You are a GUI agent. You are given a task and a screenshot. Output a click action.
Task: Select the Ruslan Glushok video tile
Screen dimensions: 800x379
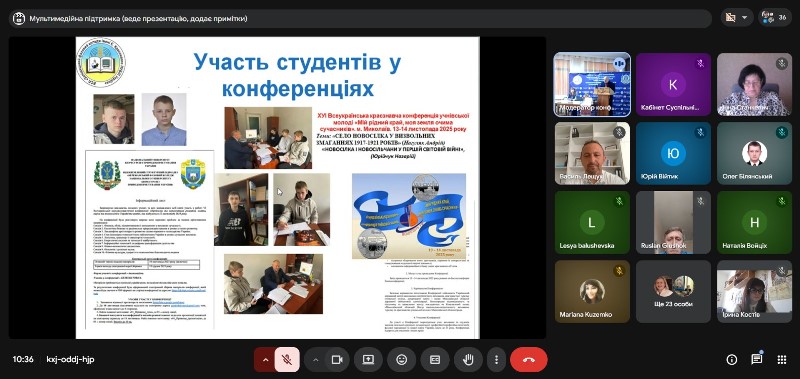tap(673, 222)
